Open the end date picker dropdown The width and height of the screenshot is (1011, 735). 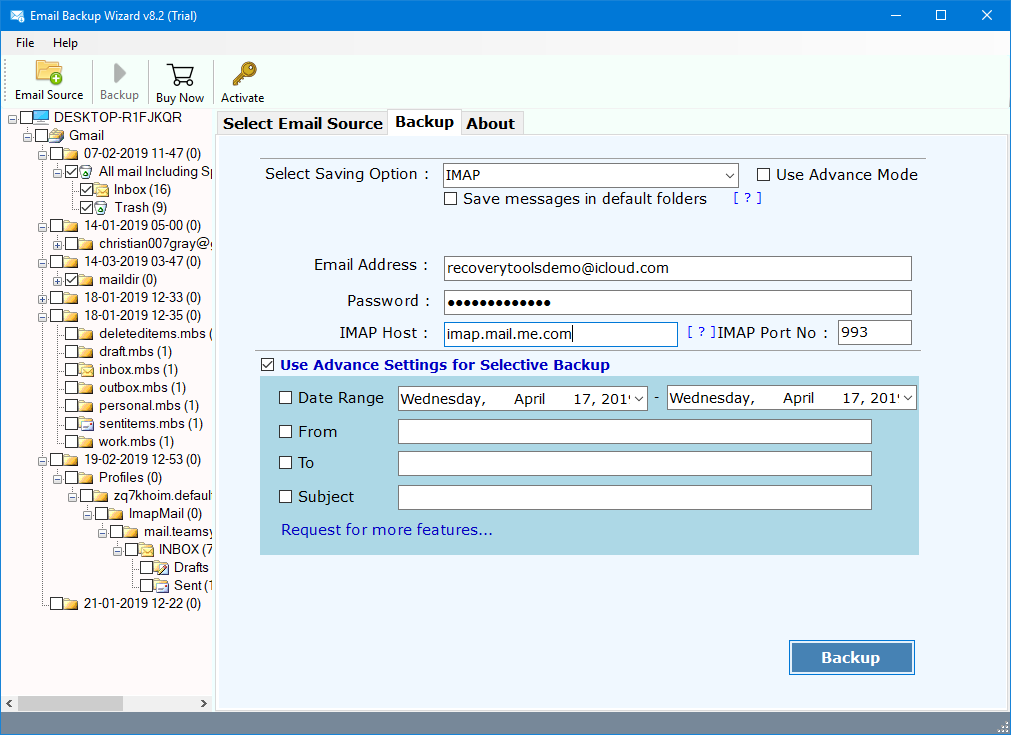click(908, 398)
